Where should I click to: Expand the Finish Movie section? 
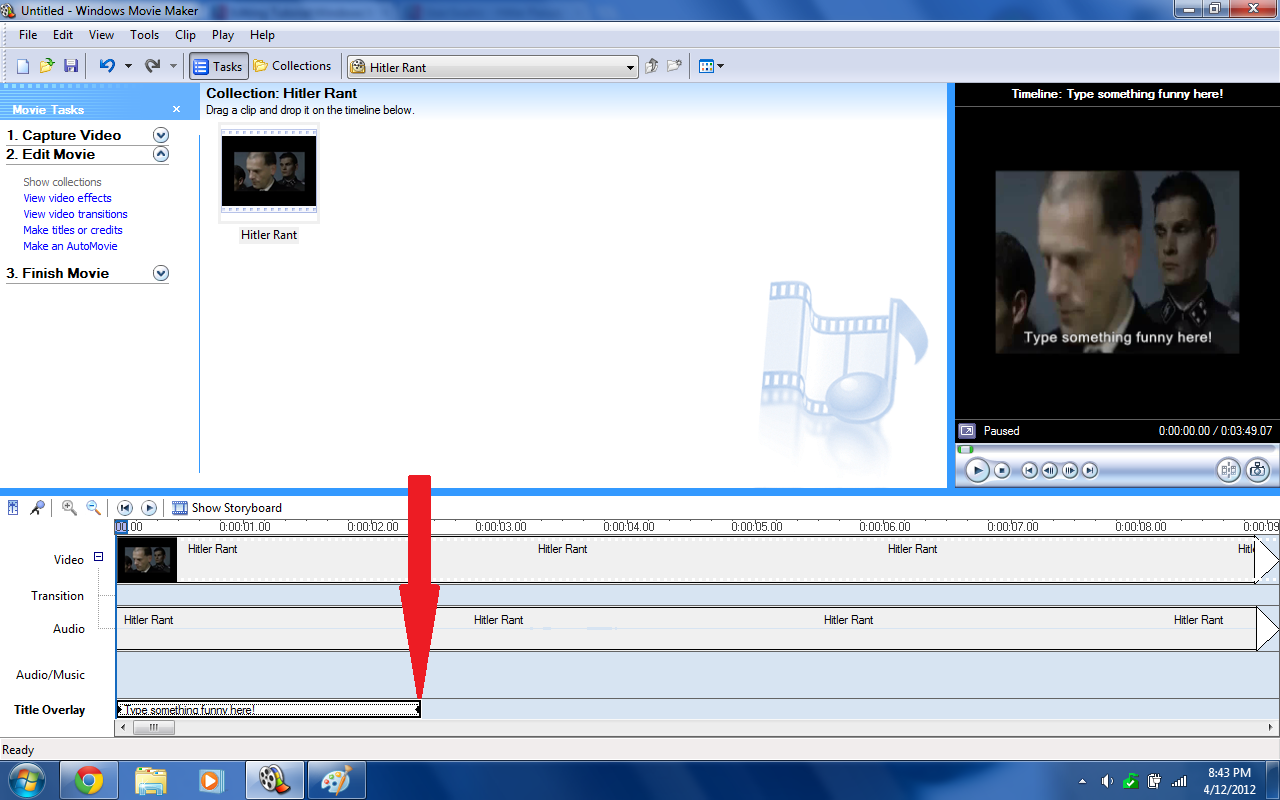tap(161, 273)
